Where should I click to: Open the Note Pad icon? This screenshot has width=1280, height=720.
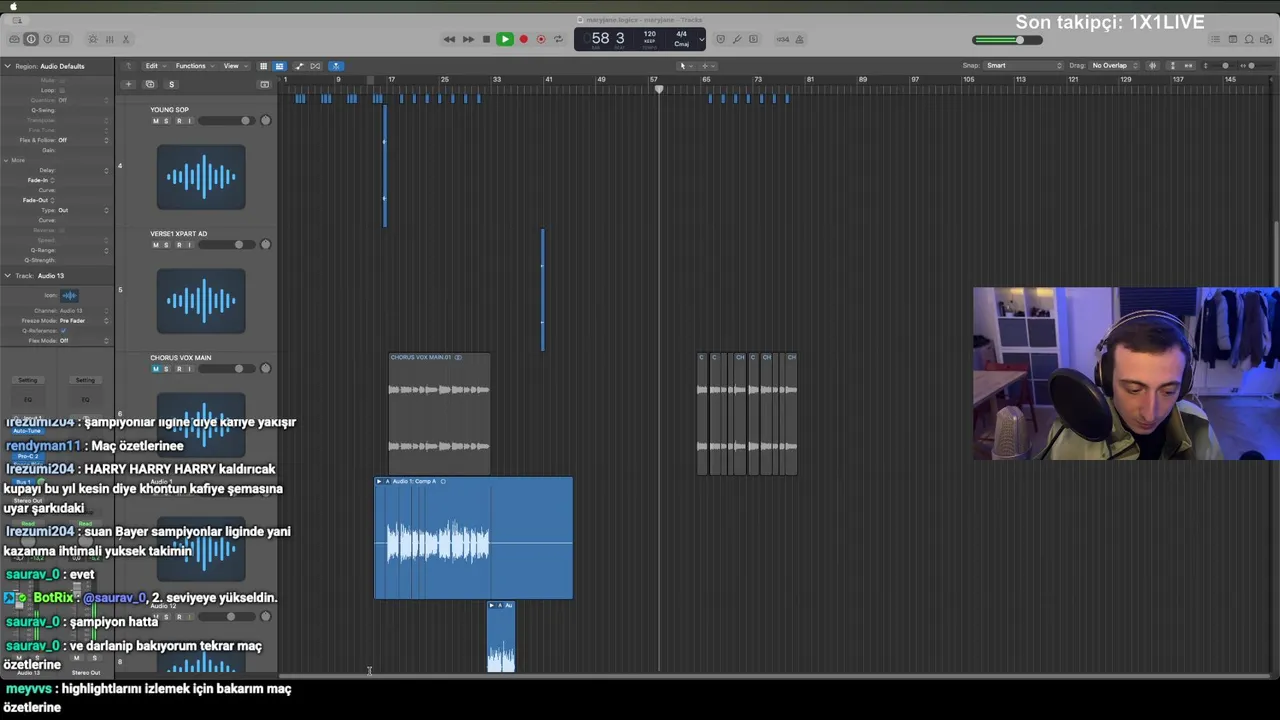point(1233,39)
